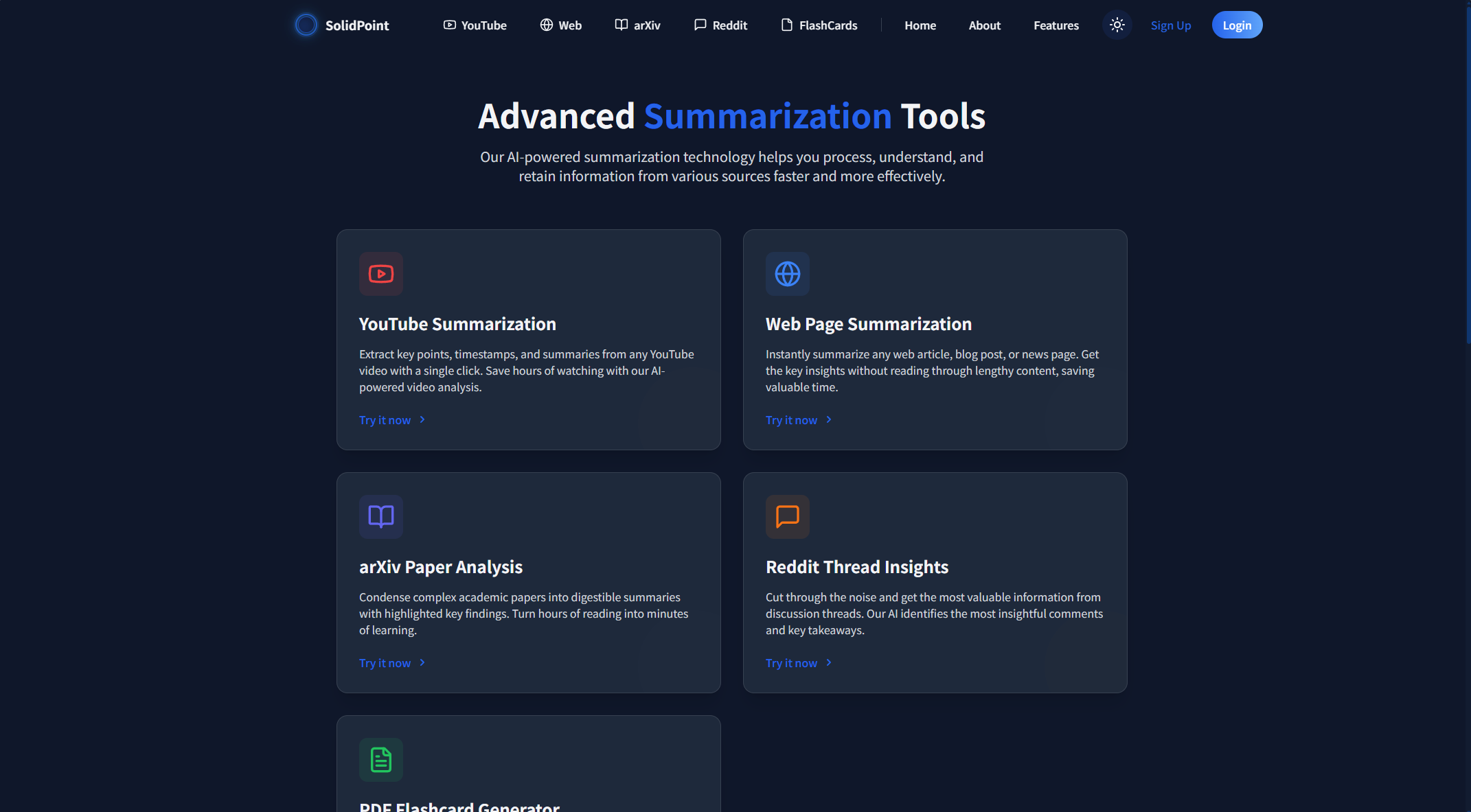Click the Sign Up link

point(1171,25)
